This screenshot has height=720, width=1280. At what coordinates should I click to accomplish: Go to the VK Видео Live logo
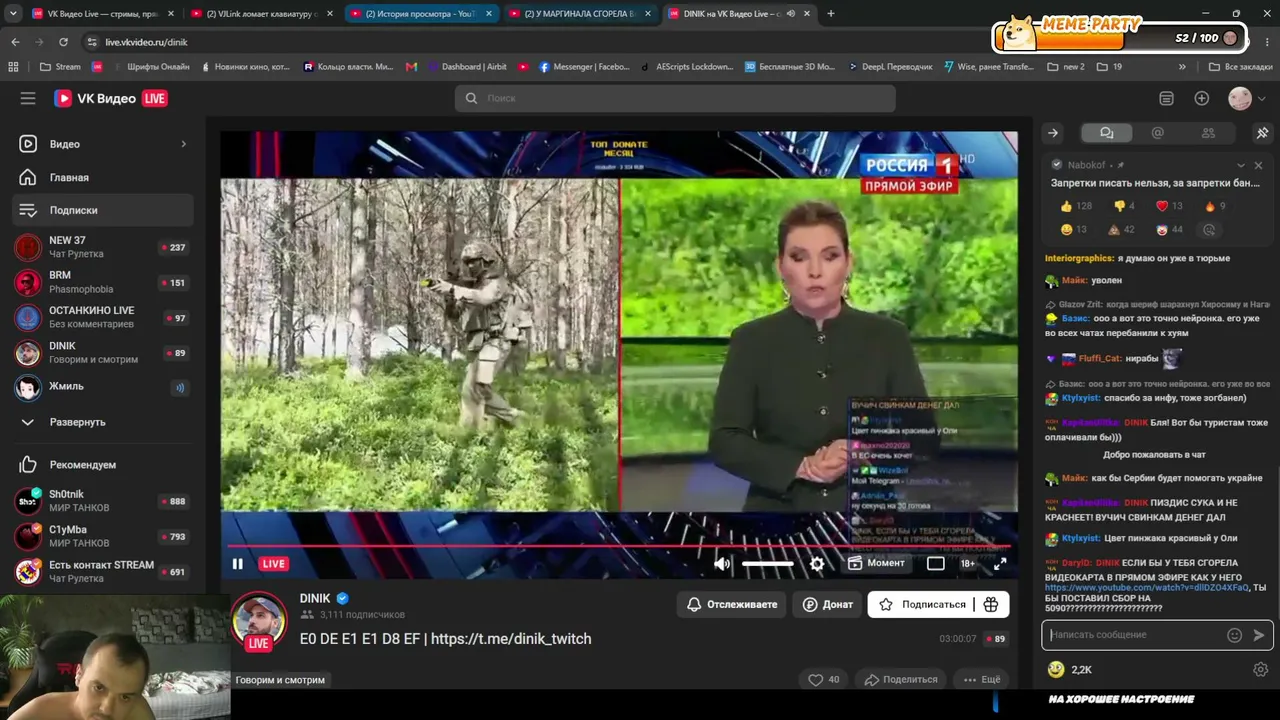coord(110,98)
